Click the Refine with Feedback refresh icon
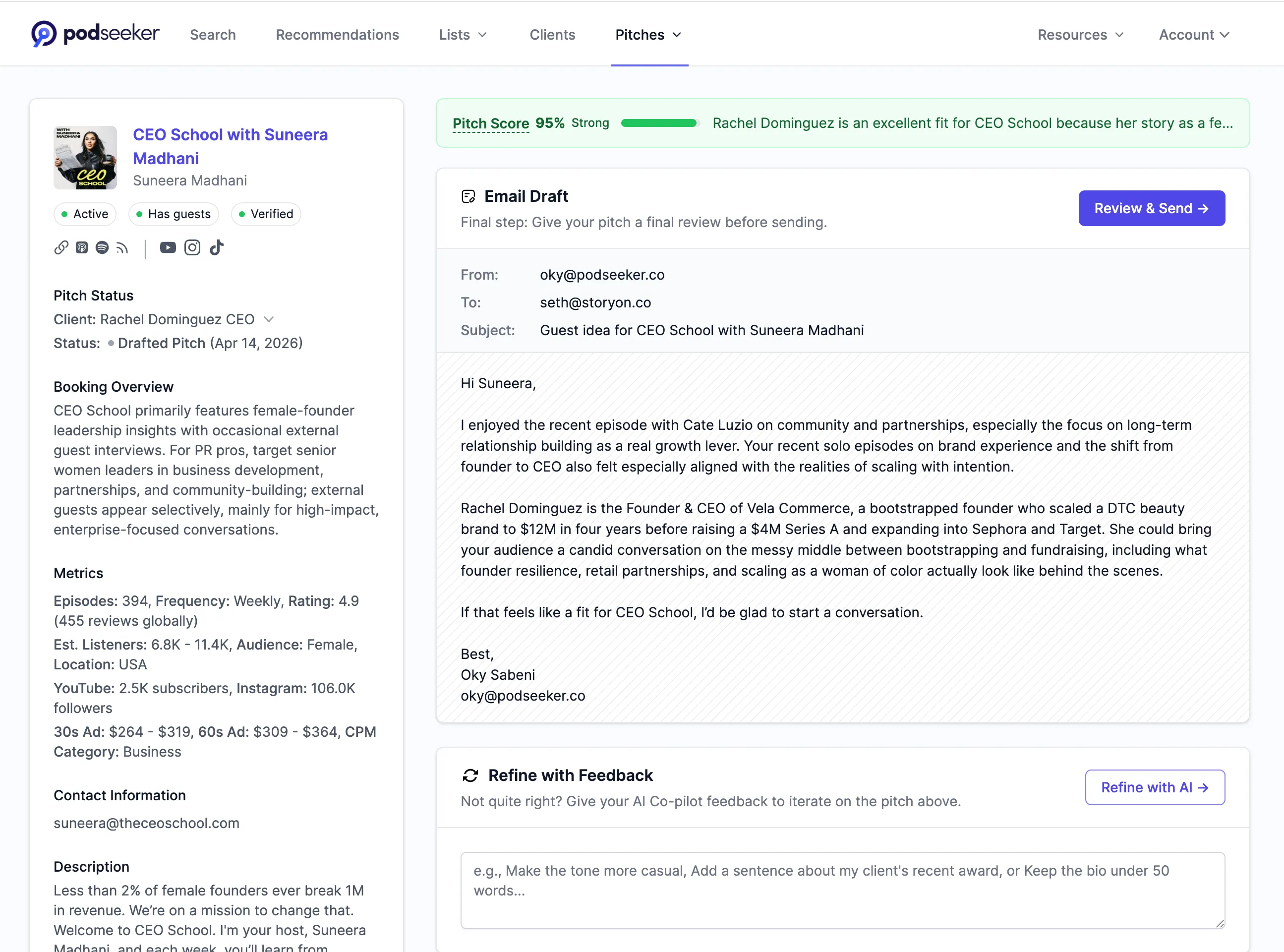 pos(470,775)
